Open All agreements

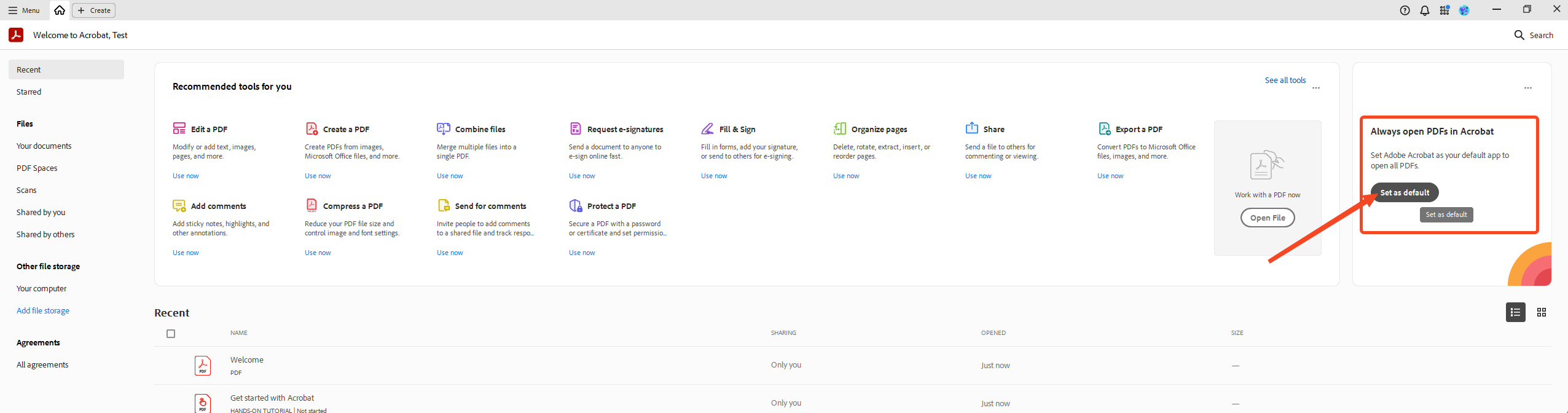(x=42, y=364)
